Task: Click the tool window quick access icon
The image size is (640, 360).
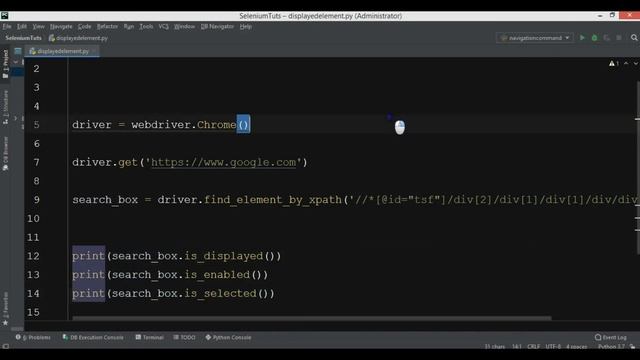Action: pyautogui.click(x=5, y=346)
